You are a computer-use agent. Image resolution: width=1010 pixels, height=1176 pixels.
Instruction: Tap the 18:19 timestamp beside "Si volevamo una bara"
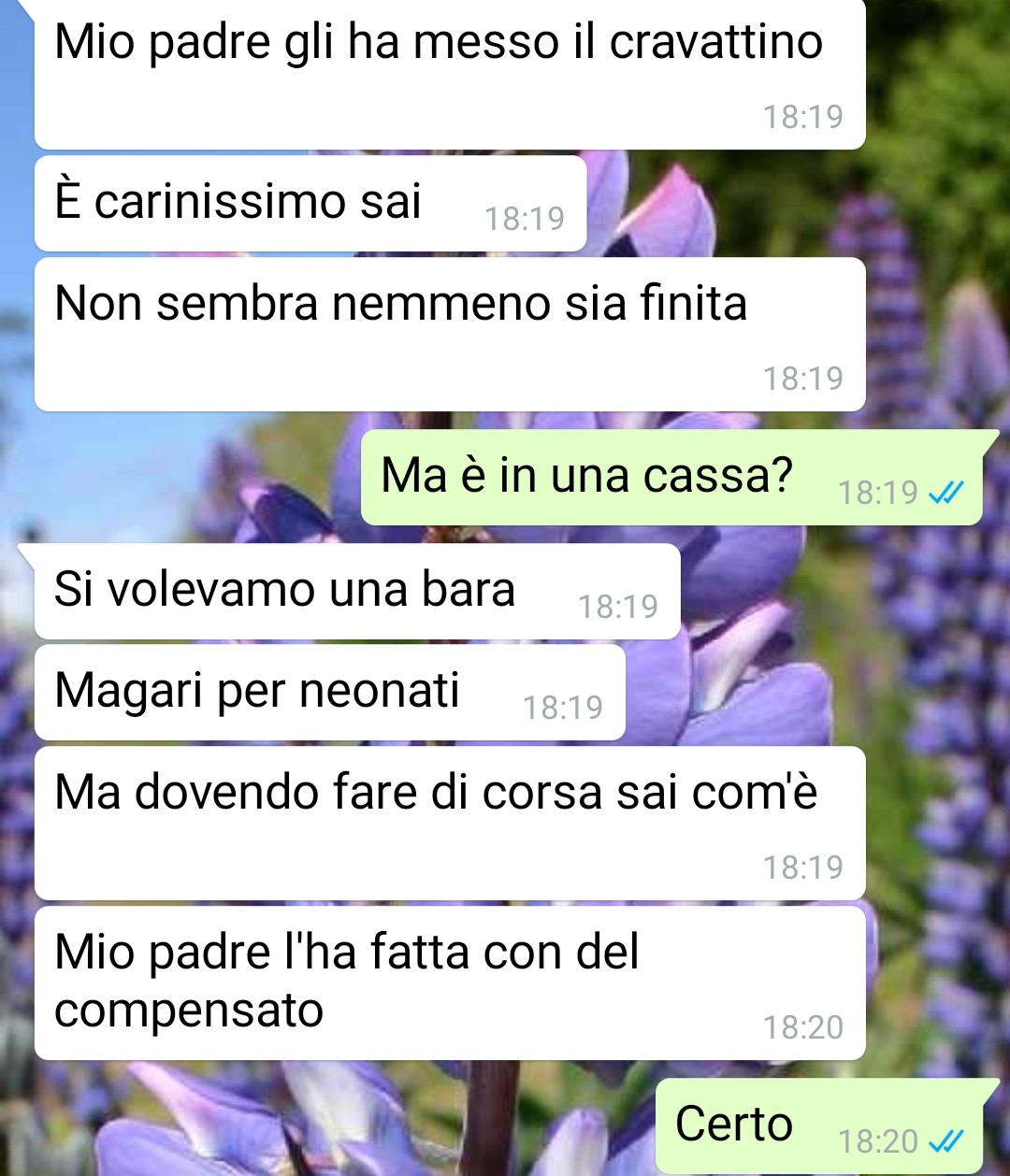pos(618,607)
